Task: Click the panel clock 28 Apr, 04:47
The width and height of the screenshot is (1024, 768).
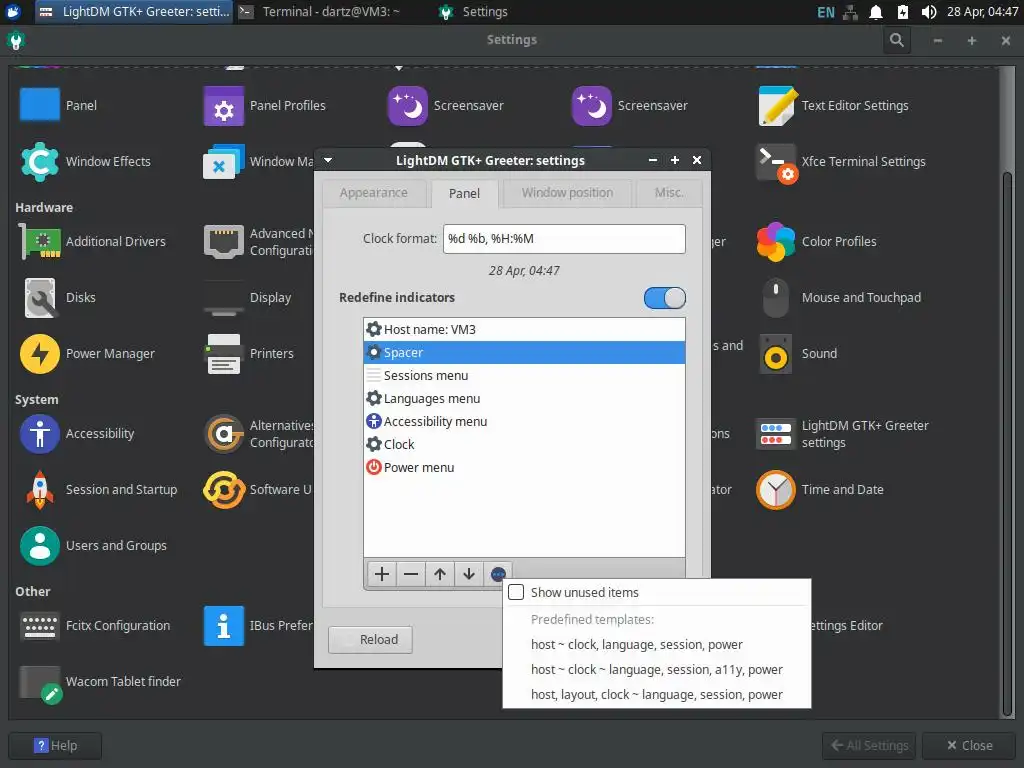Action: coord(982,12)
